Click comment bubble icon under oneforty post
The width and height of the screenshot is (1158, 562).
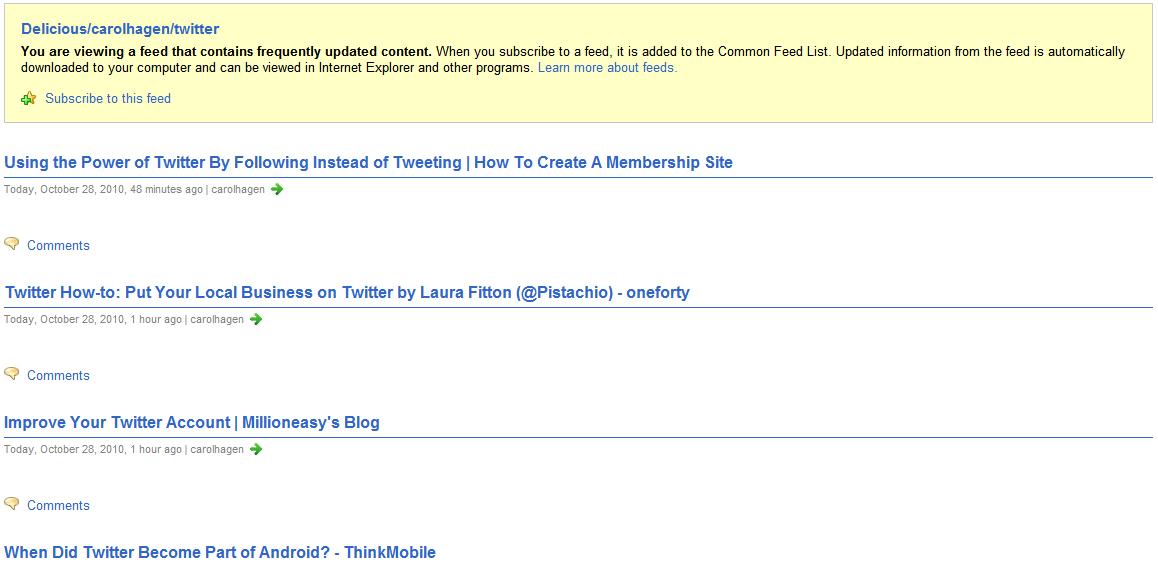[x=11, y=374]
